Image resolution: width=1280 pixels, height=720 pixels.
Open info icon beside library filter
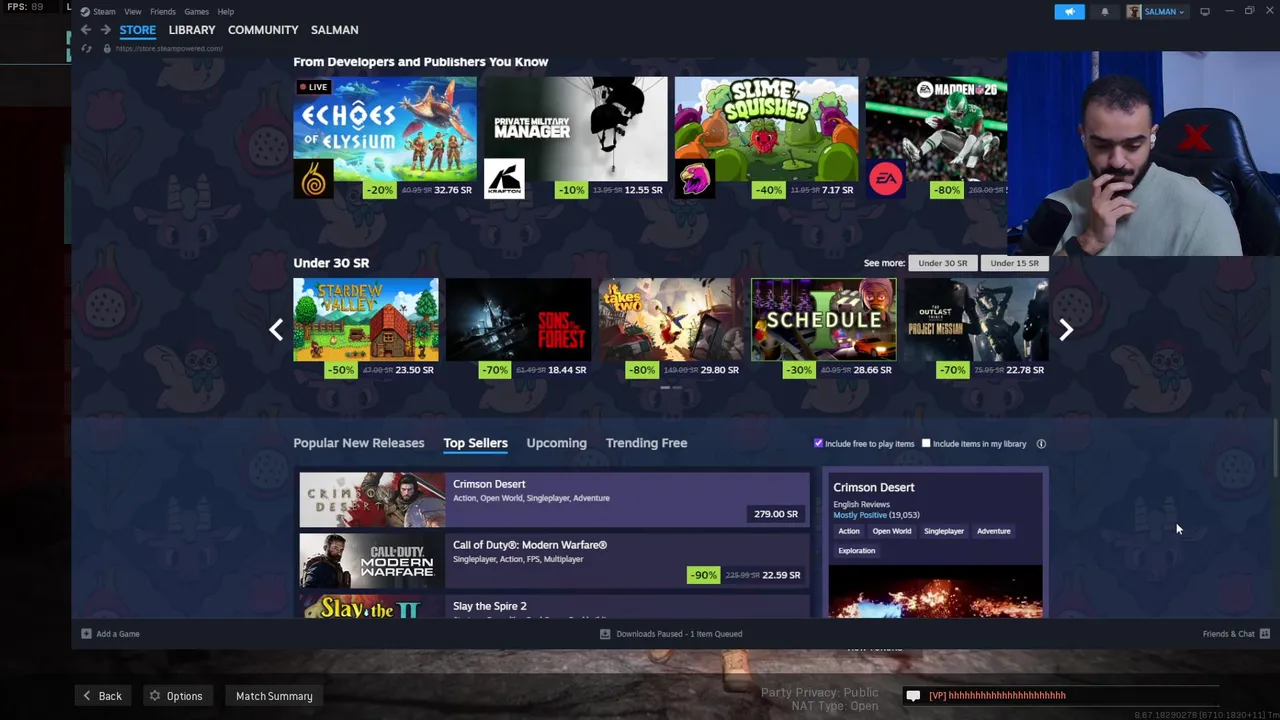(1041, 444)
